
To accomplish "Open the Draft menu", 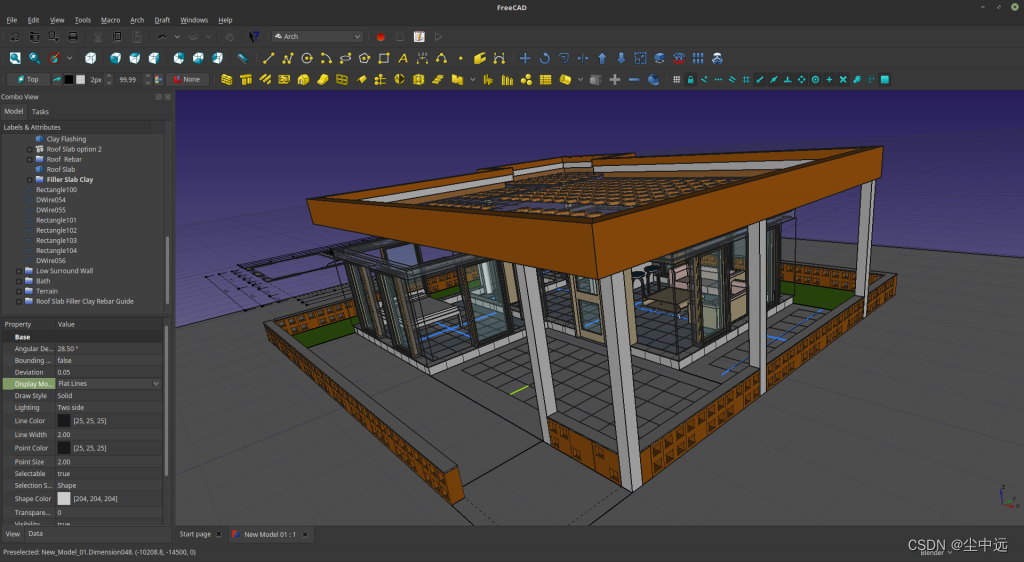I will pyautogui.click(x=162, y=20).
